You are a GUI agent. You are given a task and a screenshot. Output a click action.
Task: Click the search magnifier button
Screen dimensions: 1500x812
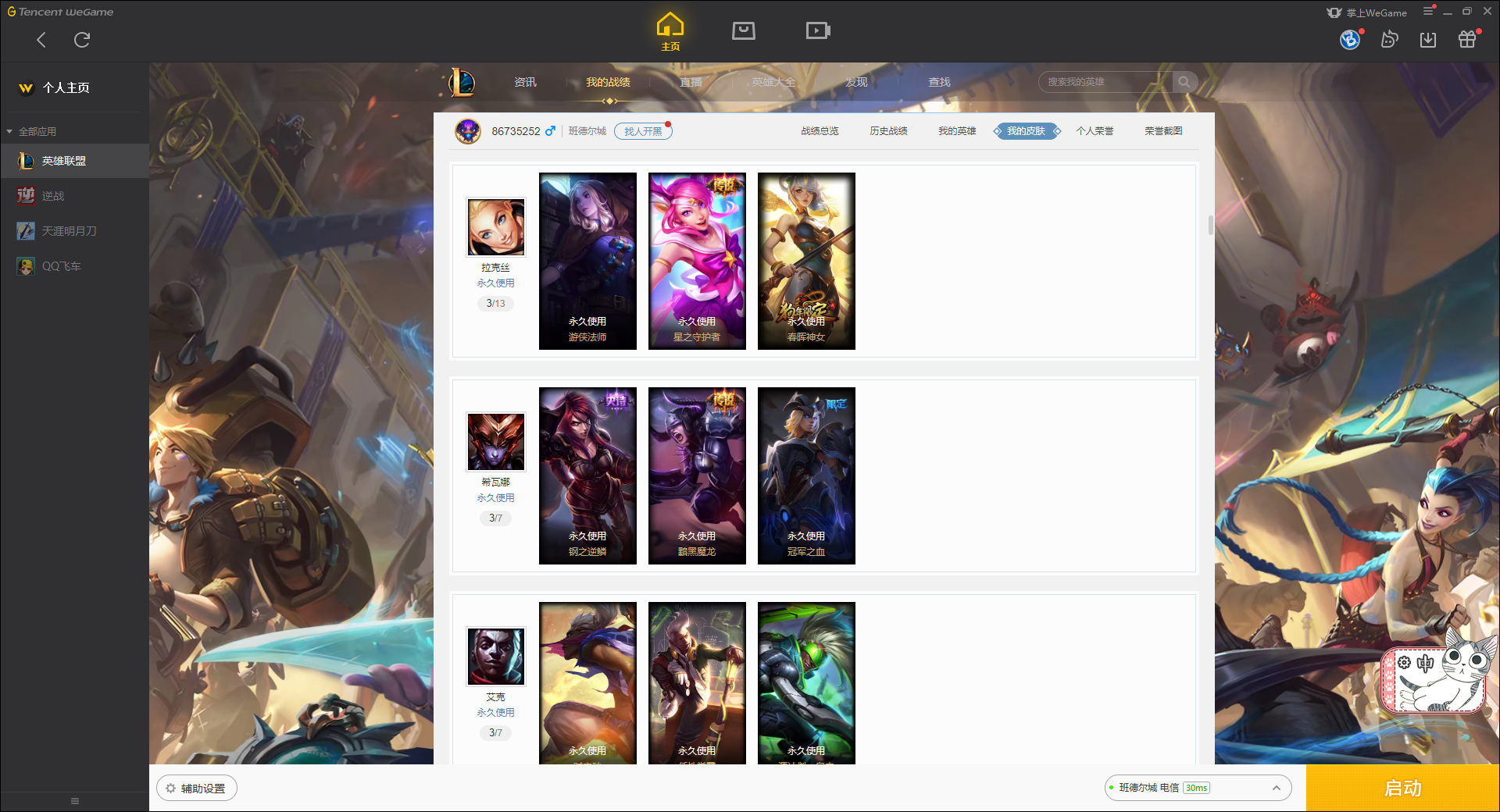[x=1184, y=82]
